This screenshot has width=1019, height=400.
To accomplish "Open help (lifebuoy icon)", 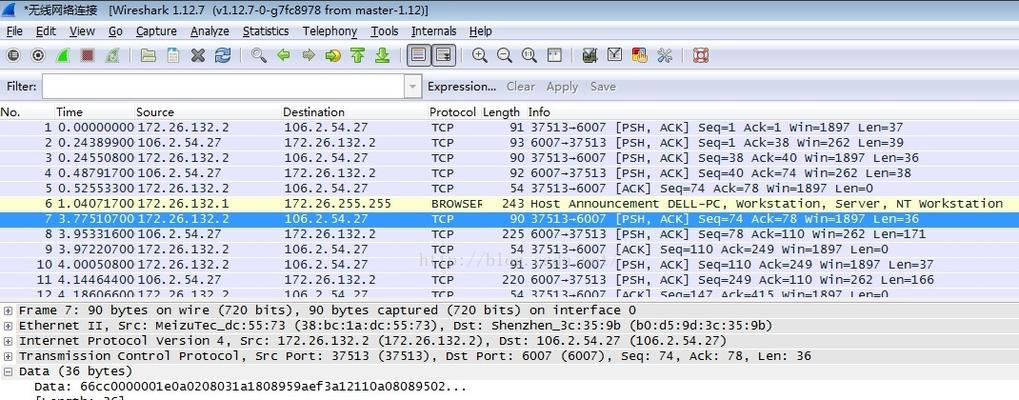I will coord(701,56).
